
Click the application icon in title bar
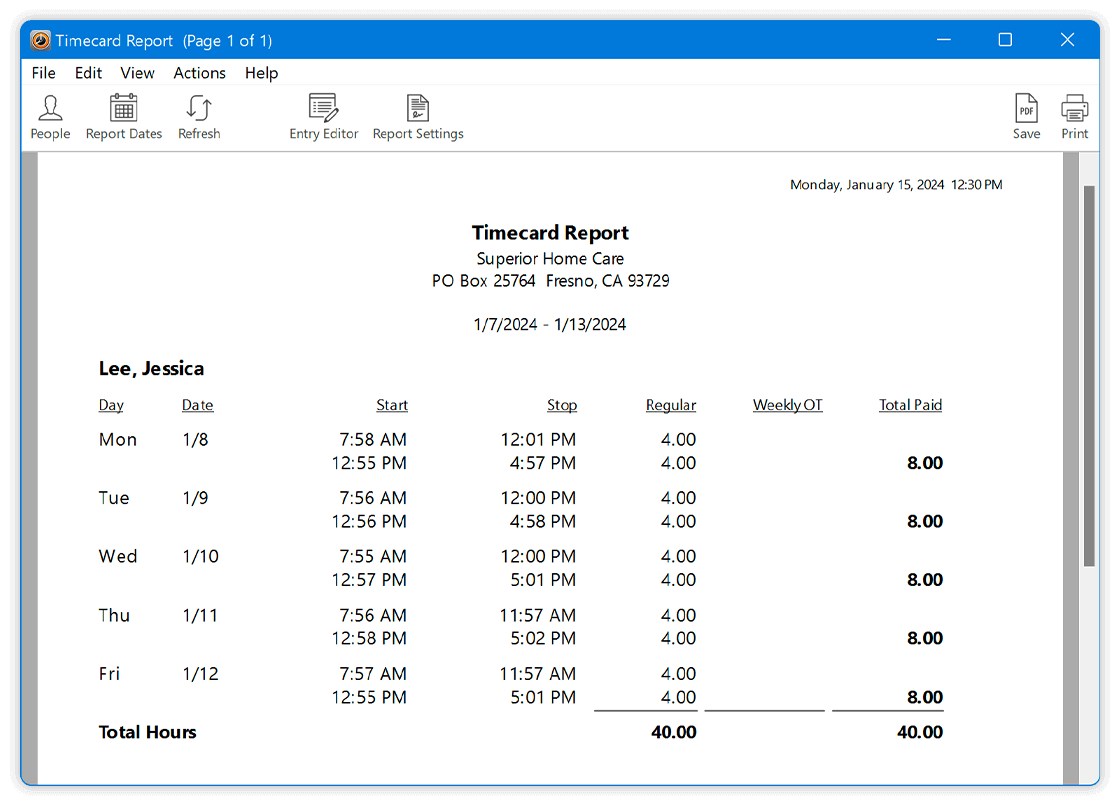39,40
